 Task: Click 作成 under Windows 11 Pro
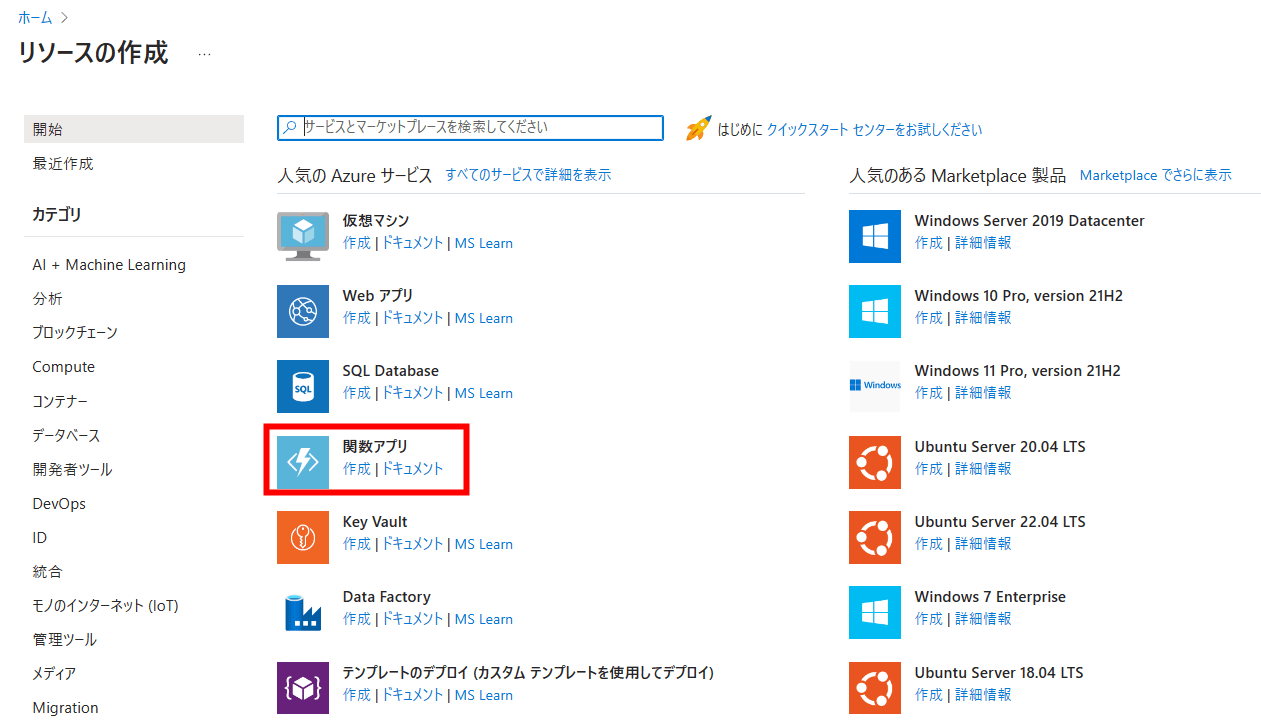929,393
